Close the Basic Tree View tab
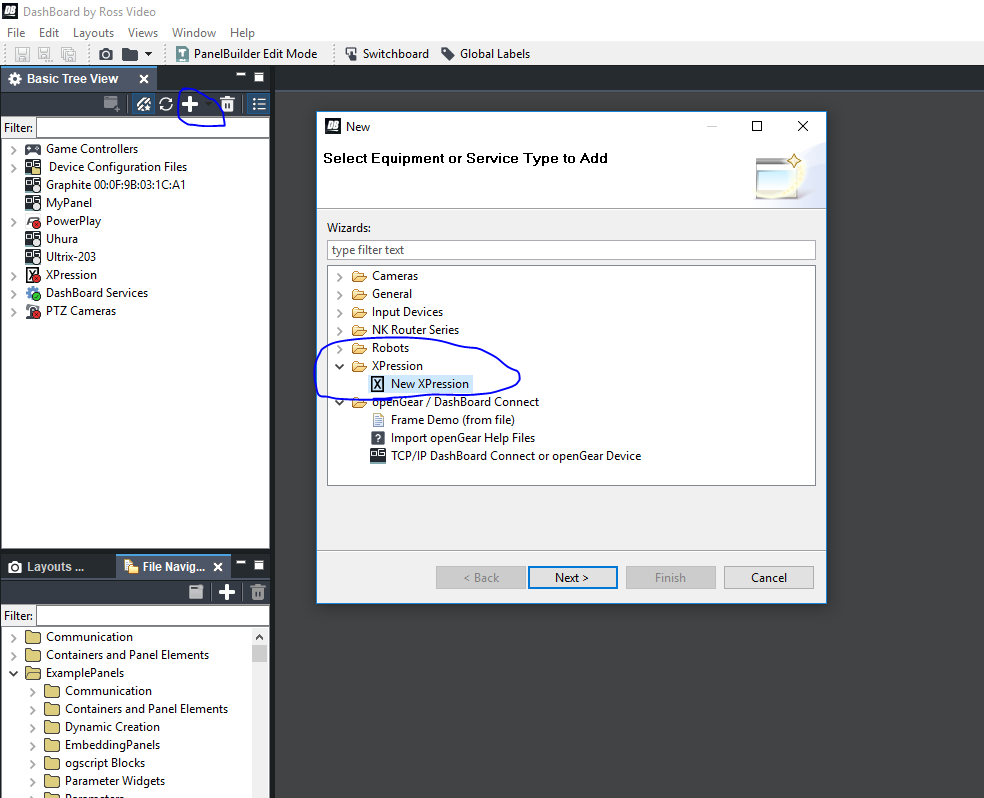 [x=144, y=79]
